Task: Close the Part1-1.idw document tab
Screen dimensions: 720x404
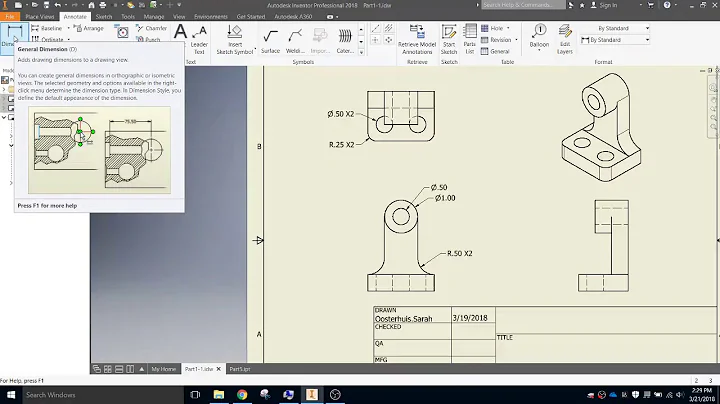Action: point(219,369)
